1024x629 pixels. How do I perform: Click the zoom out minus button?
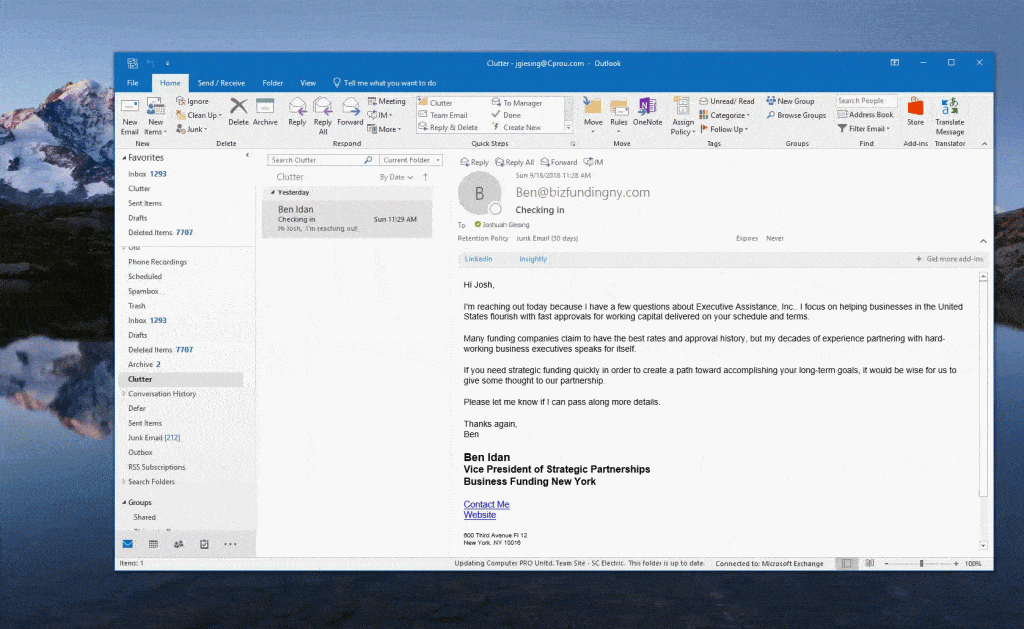point(886,564)
